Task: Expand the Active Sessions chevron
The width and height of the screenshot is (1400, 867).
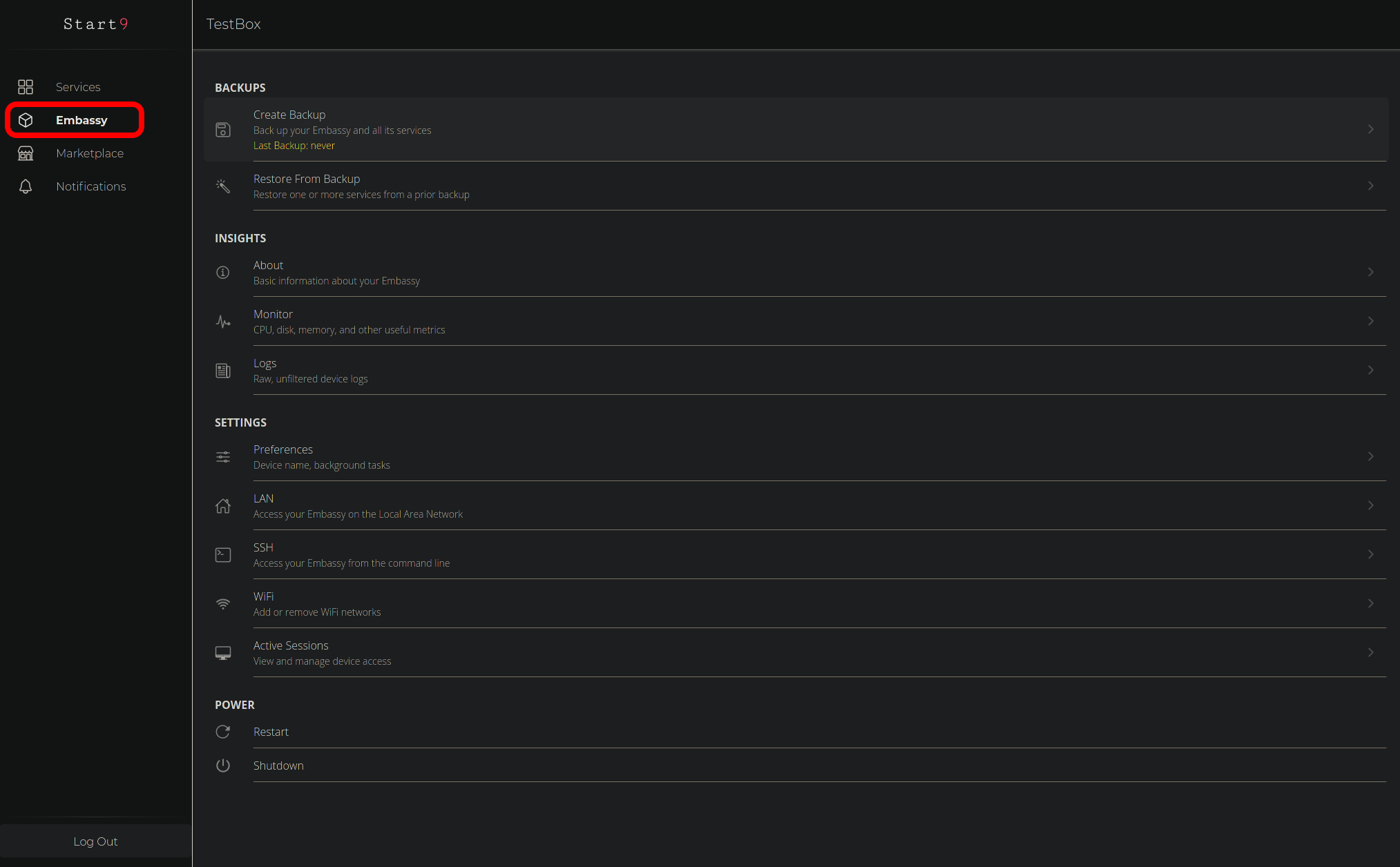Action: (1370, 653)
